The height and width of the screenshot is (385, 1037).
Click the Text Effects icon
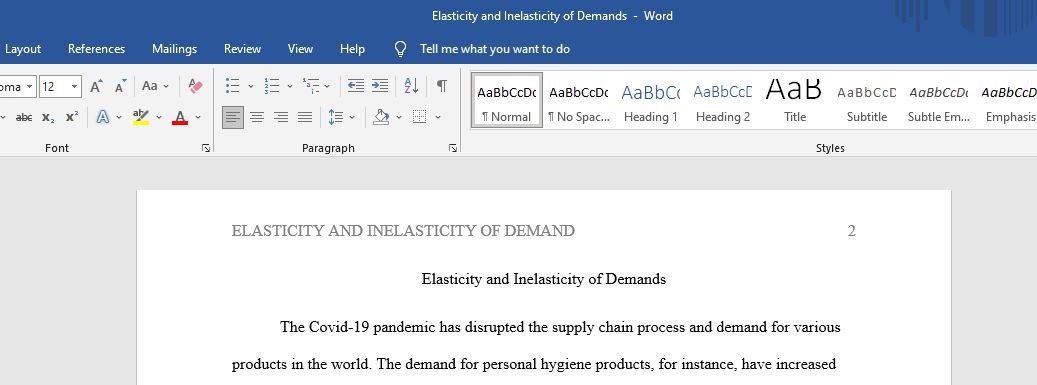pyautogui.click(x=103, y=117)
